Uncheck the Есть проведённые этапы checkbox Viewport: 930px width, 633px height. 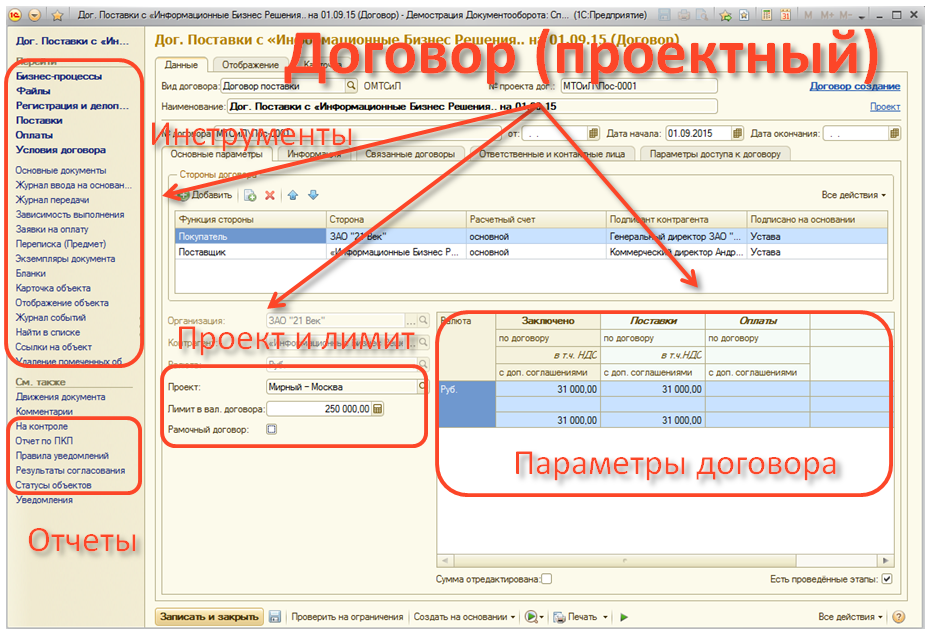(886, 579)
